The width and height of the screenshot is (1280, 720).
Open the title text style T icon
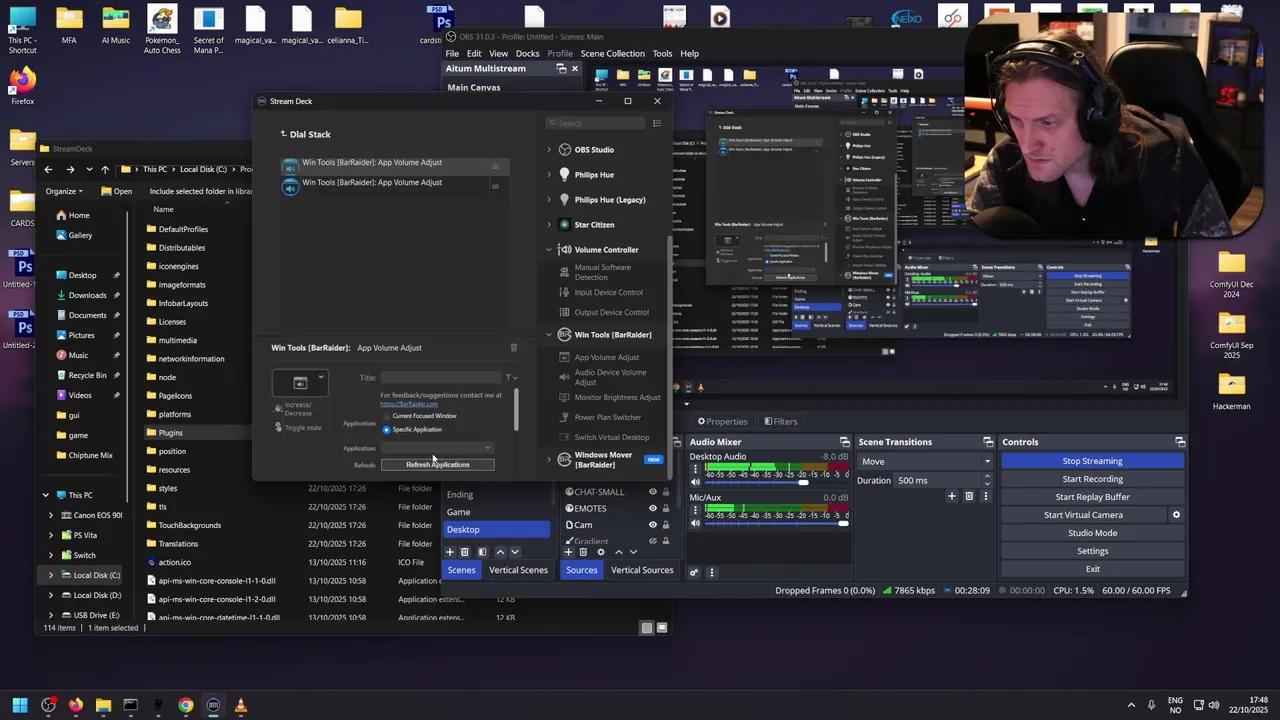pos(509,377)
